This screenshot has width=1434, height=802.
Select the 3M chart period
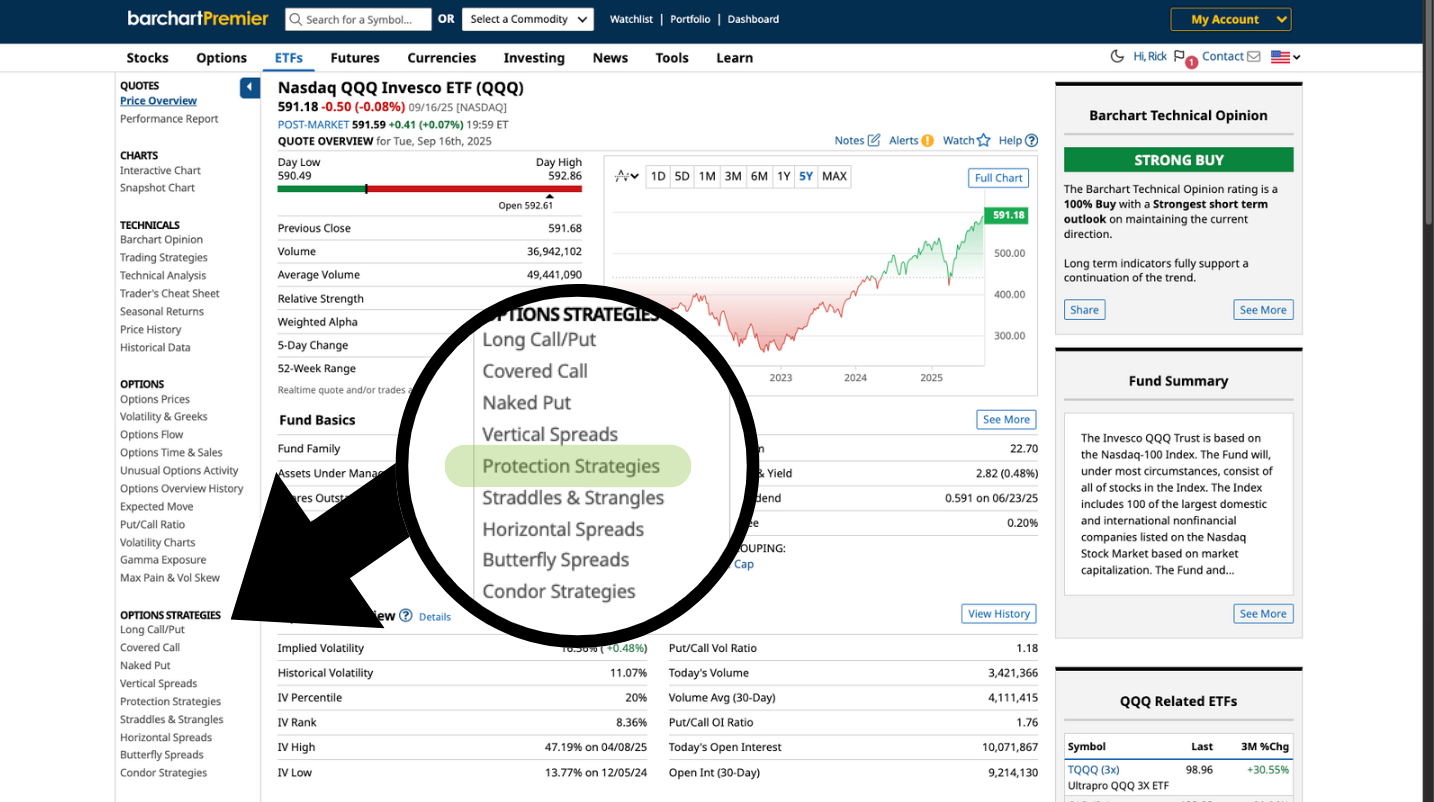click(x=733, y=177)
